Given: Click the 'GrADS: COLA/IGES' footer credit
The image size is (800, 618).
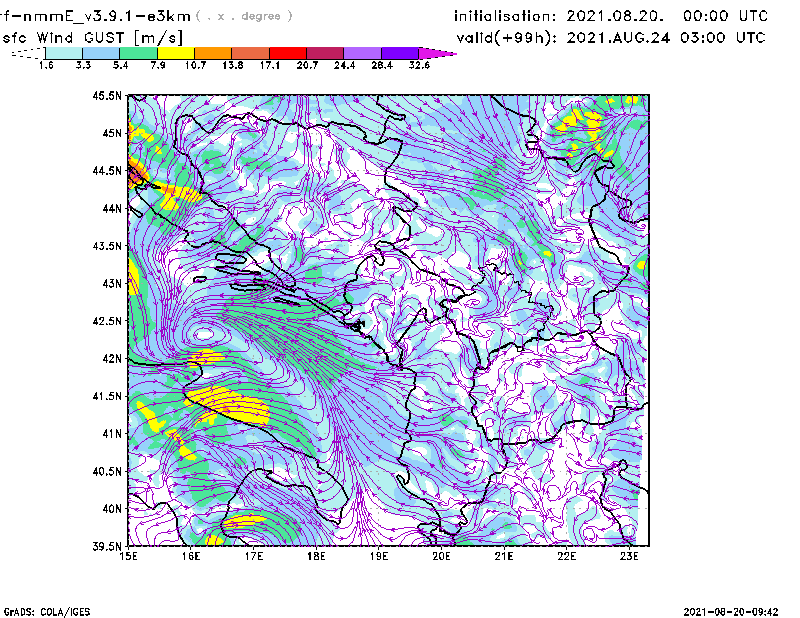Looking at the screenshot, I should (x=47, y=612).
